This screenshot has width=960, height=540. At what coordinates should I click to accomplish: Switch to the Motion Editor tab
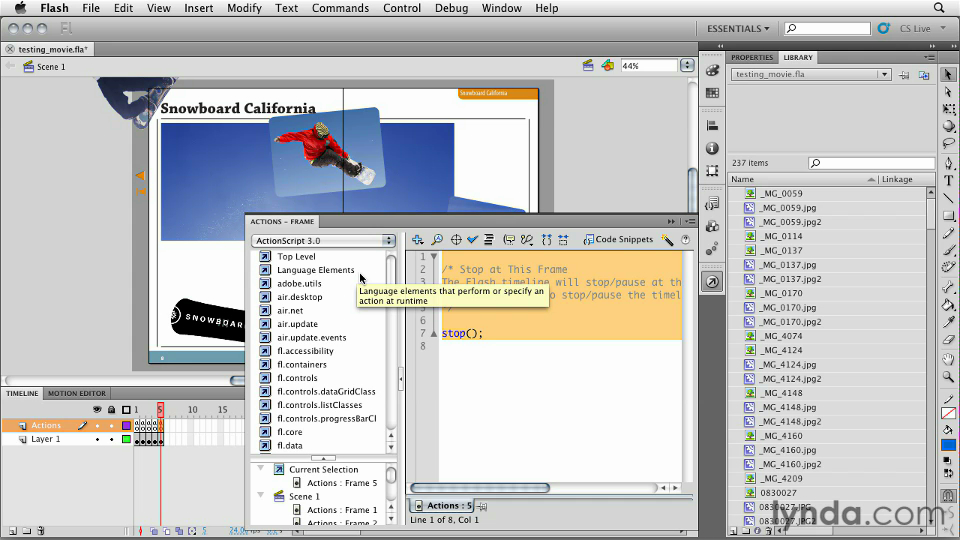(77, 394)
